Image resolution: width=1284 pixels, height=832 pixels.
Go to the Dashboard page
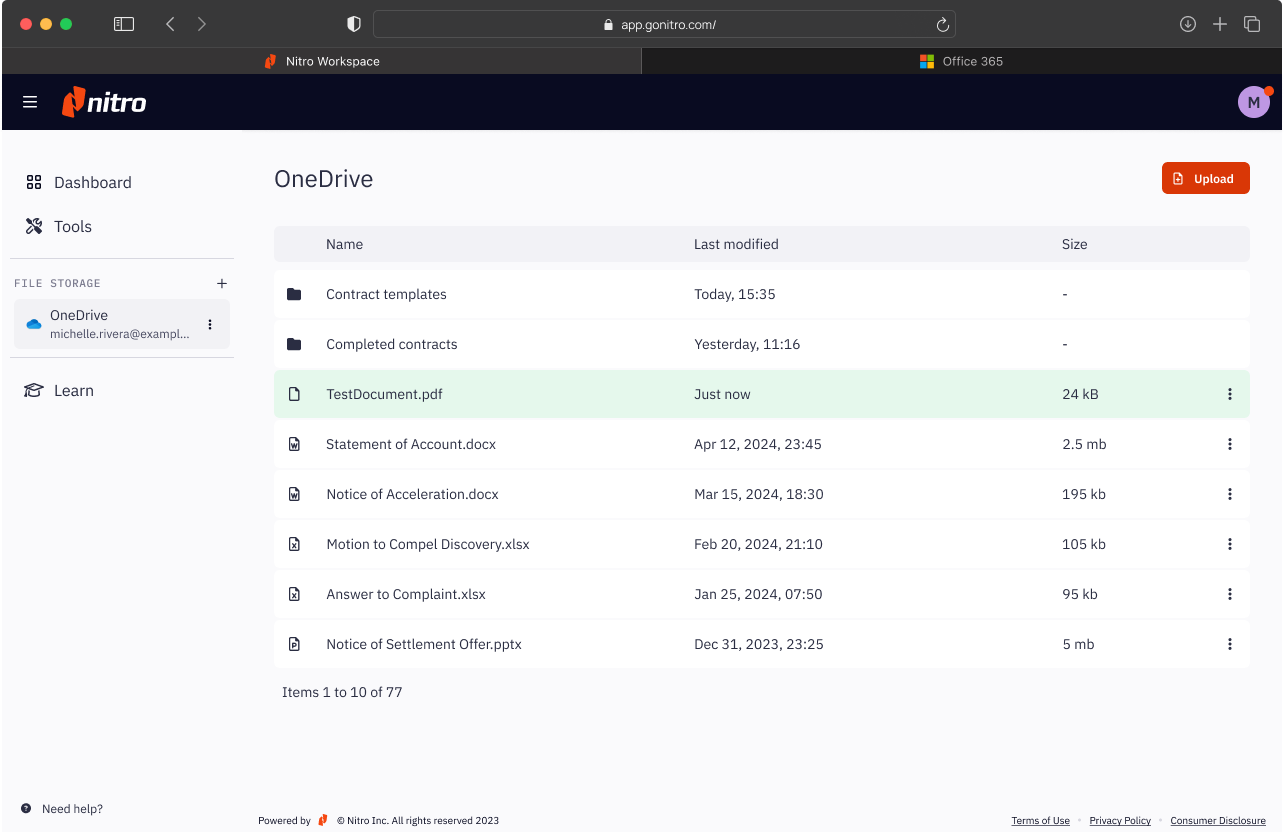pyautogui.click(x=92, y=182)
